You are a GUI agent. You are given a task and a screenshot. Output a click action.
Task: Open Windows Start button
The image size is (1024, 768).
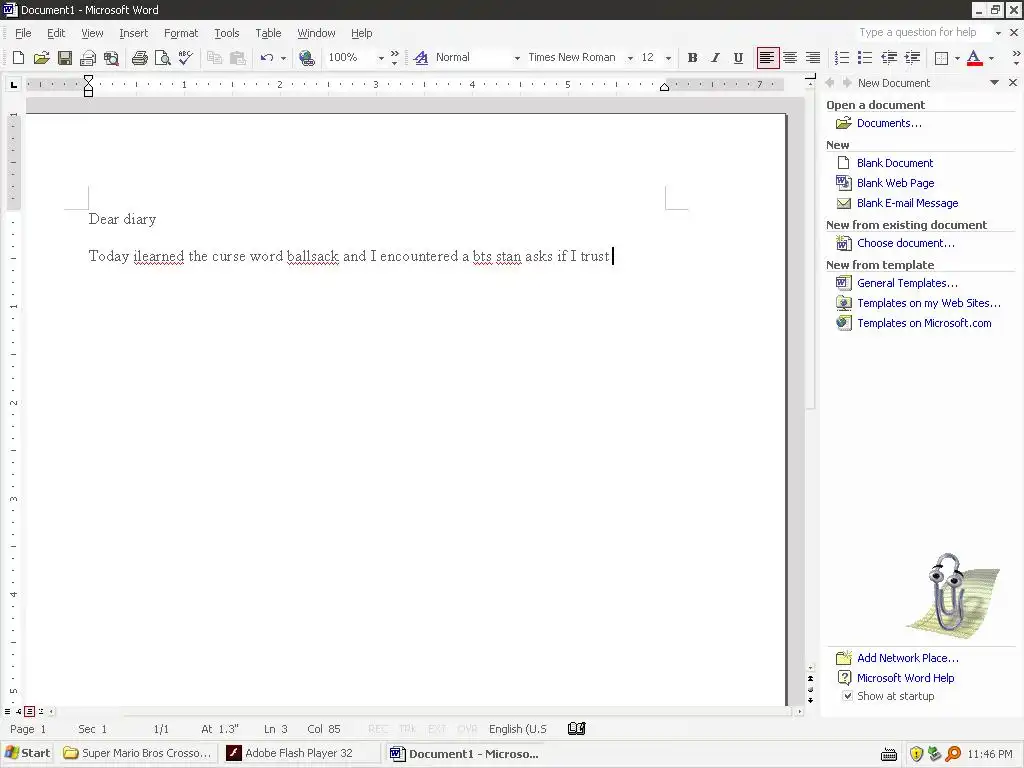[x=27, y=753]
